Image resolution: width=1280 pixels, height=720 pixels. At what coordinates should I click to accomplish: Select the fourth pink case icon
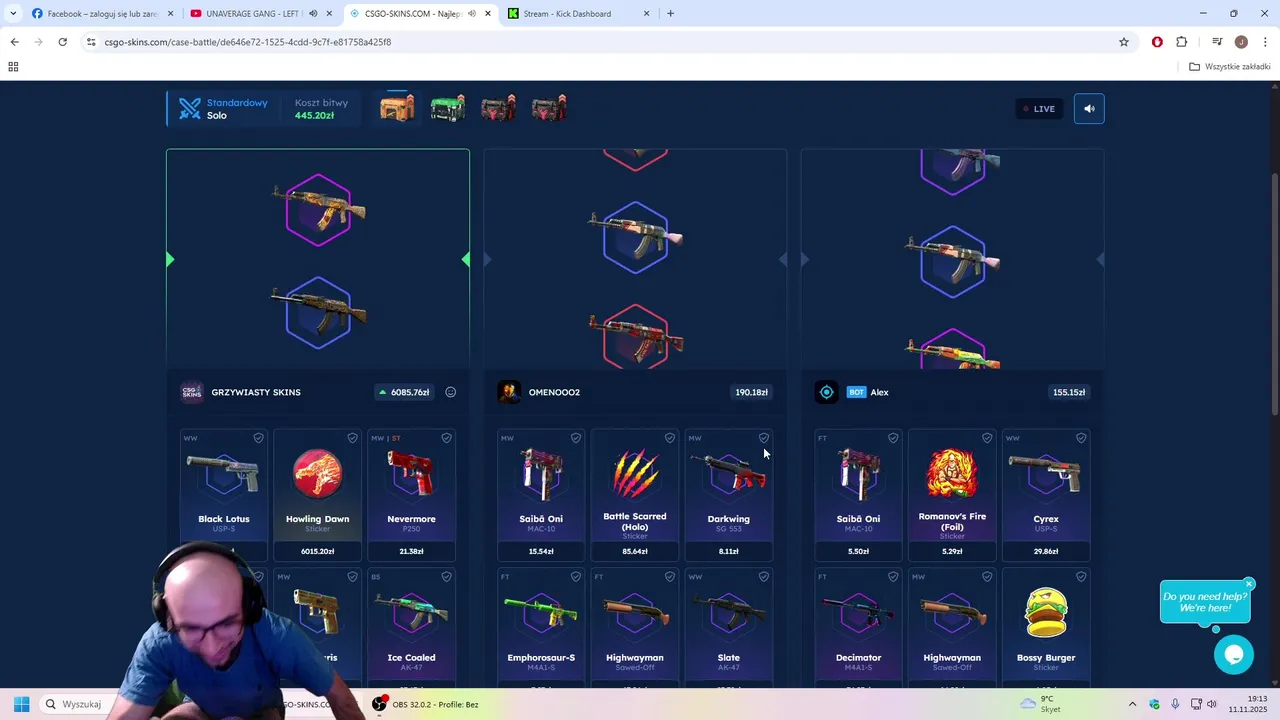[549, 108]
